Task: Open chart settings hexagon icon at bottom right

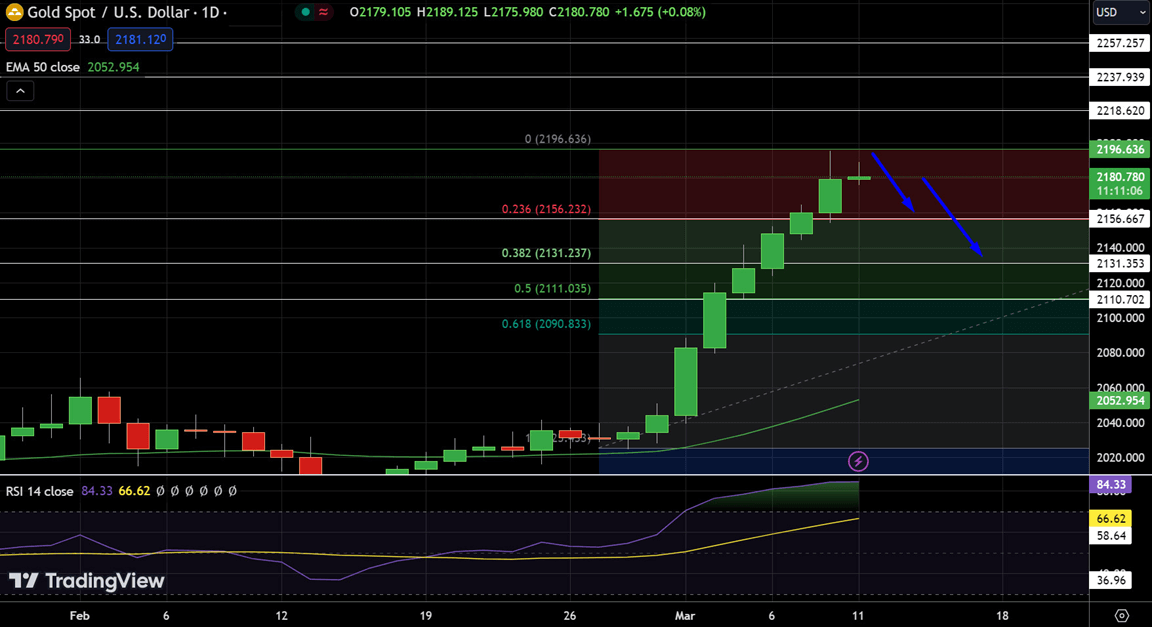Action: [1121, 615]
